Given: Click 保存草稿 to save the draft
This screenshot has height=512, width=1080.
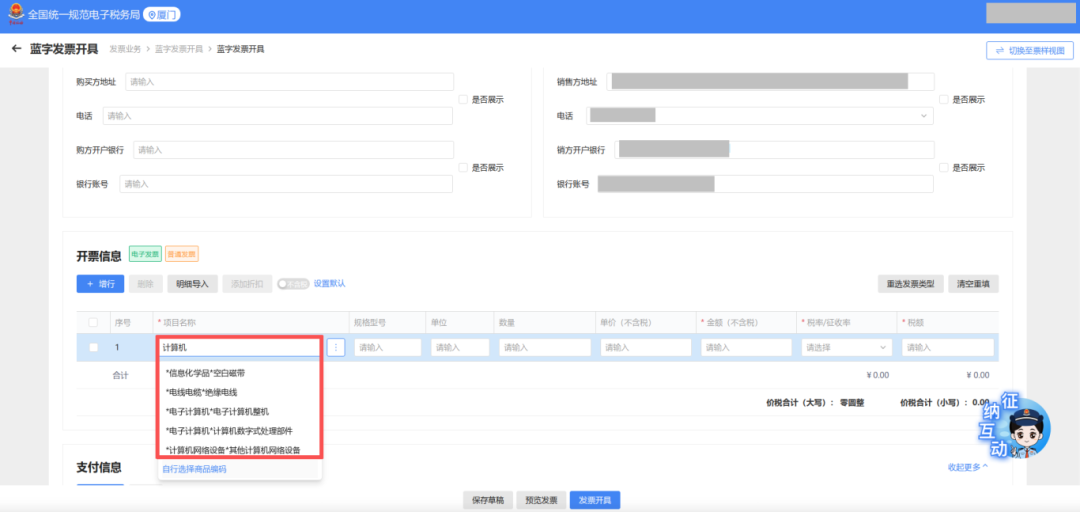Looking at the screenshot, I should [x=488, y=500].
